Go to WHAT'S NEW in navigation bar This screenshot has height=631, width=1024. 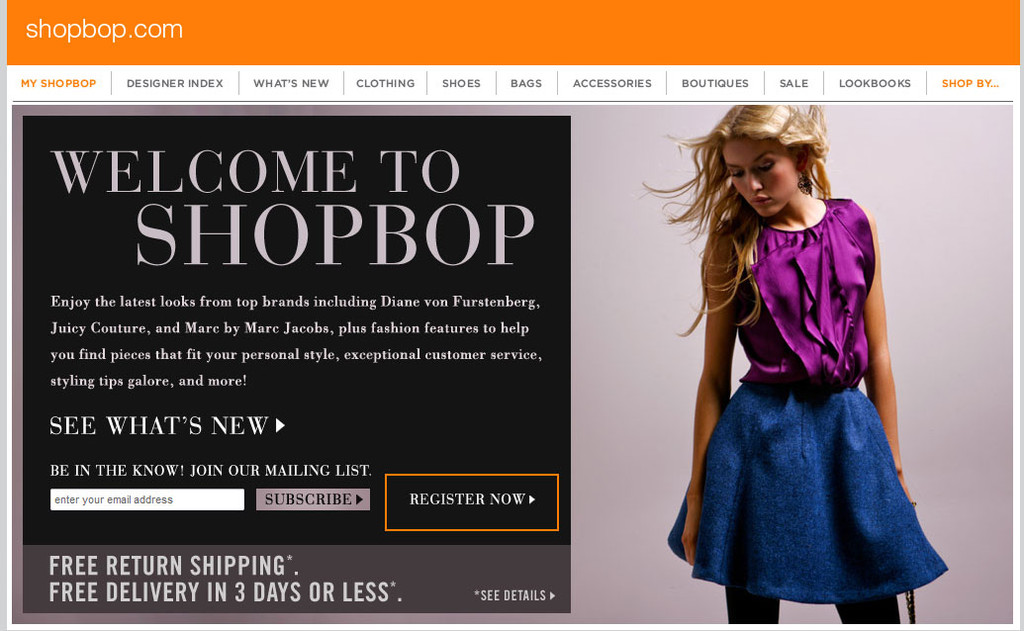(291, 84)
